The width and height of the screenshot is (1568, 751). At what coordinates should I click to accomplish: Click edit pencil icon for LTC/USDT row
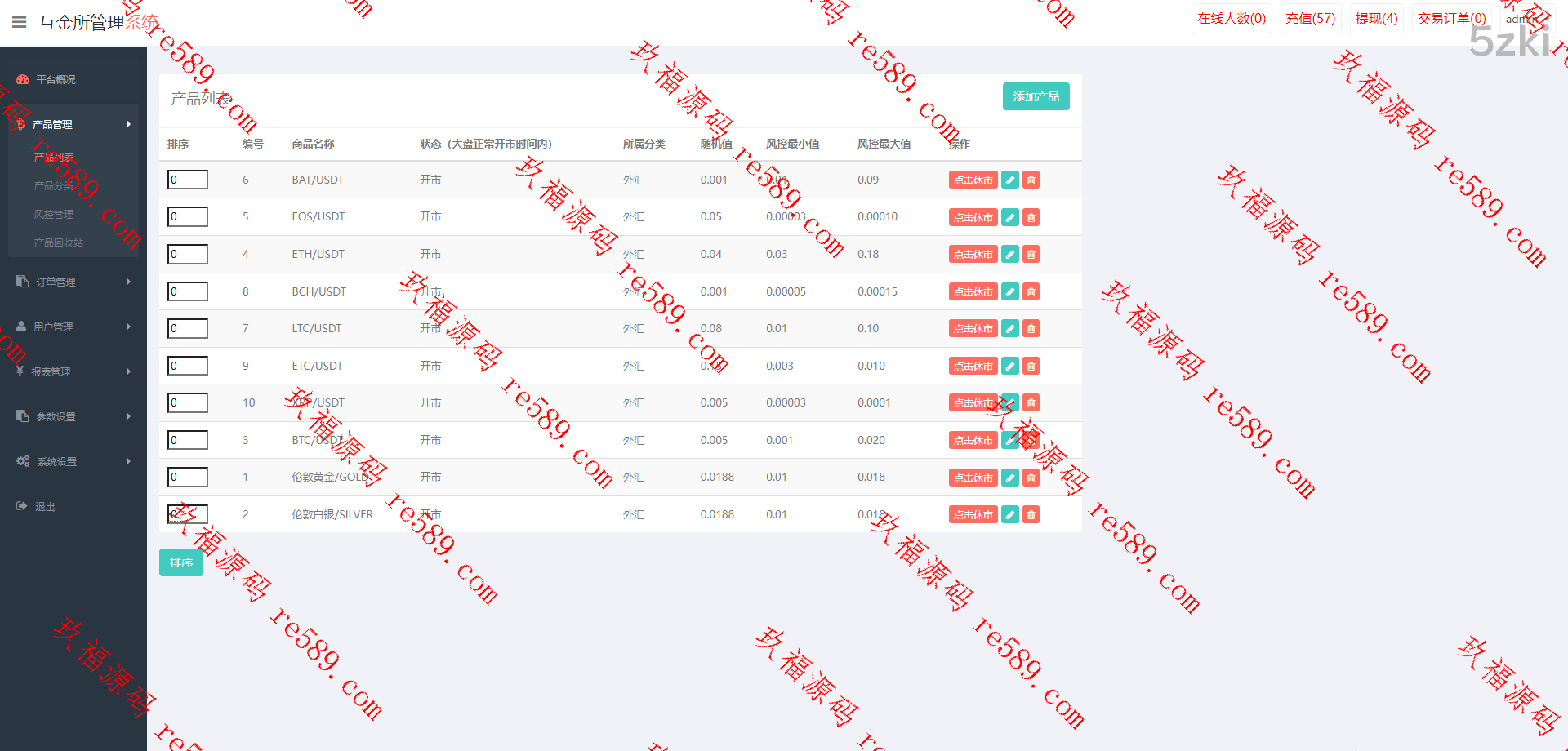pyautogui.click(x=1010, y=329)
